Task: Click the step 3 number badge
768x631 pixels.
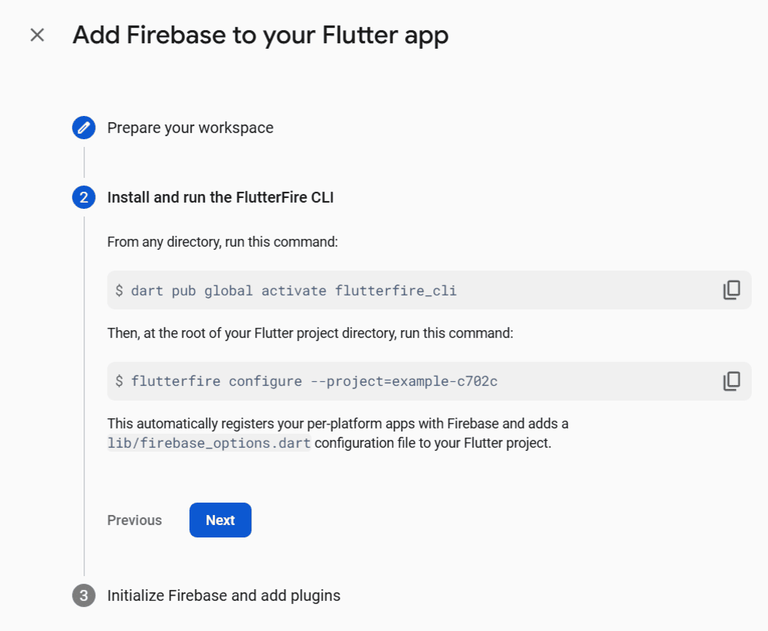Action: [84, 596]
